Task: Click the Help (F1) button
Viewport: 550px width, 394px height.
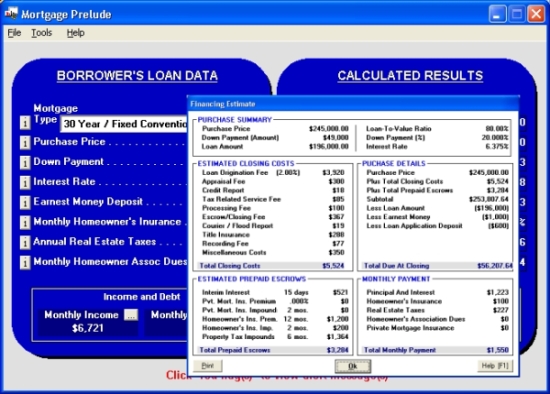Action: point(495,366)
